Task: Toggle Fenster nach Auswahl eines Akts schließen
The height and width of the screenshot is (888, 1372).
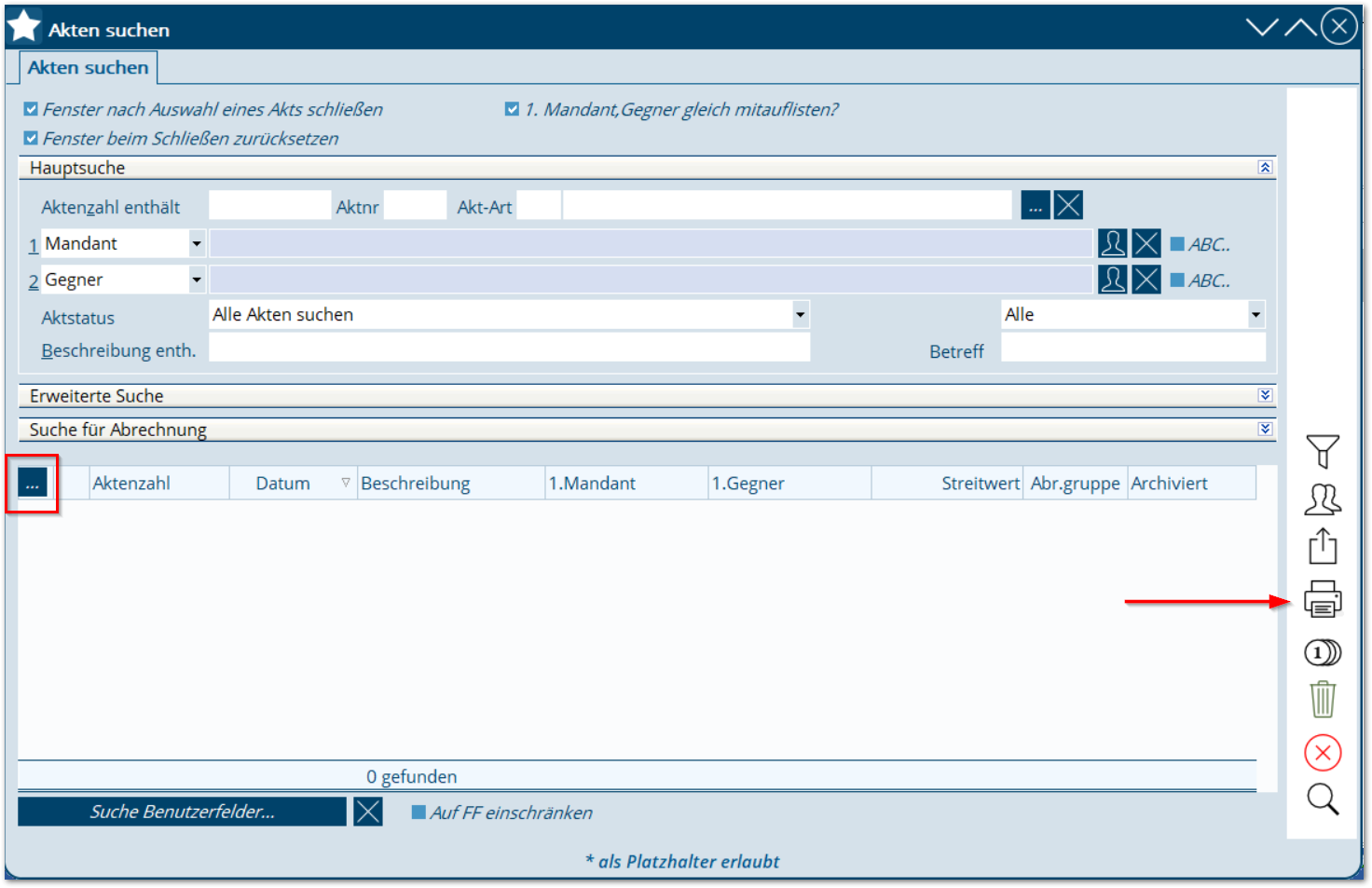Action: point(31,109)
